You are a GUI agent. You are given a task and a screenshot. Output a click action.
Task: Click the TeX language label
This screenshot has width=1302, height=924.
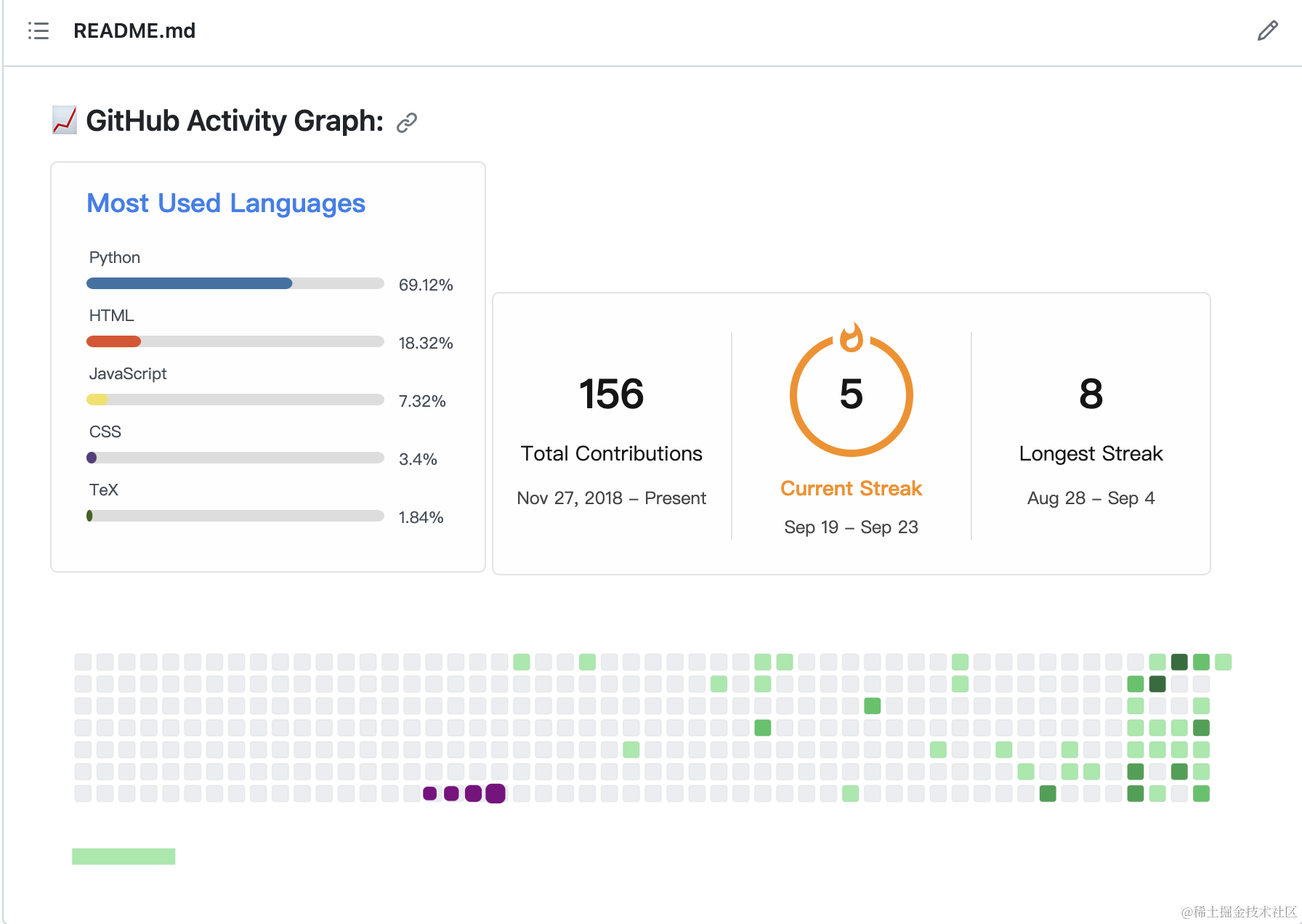104,490
